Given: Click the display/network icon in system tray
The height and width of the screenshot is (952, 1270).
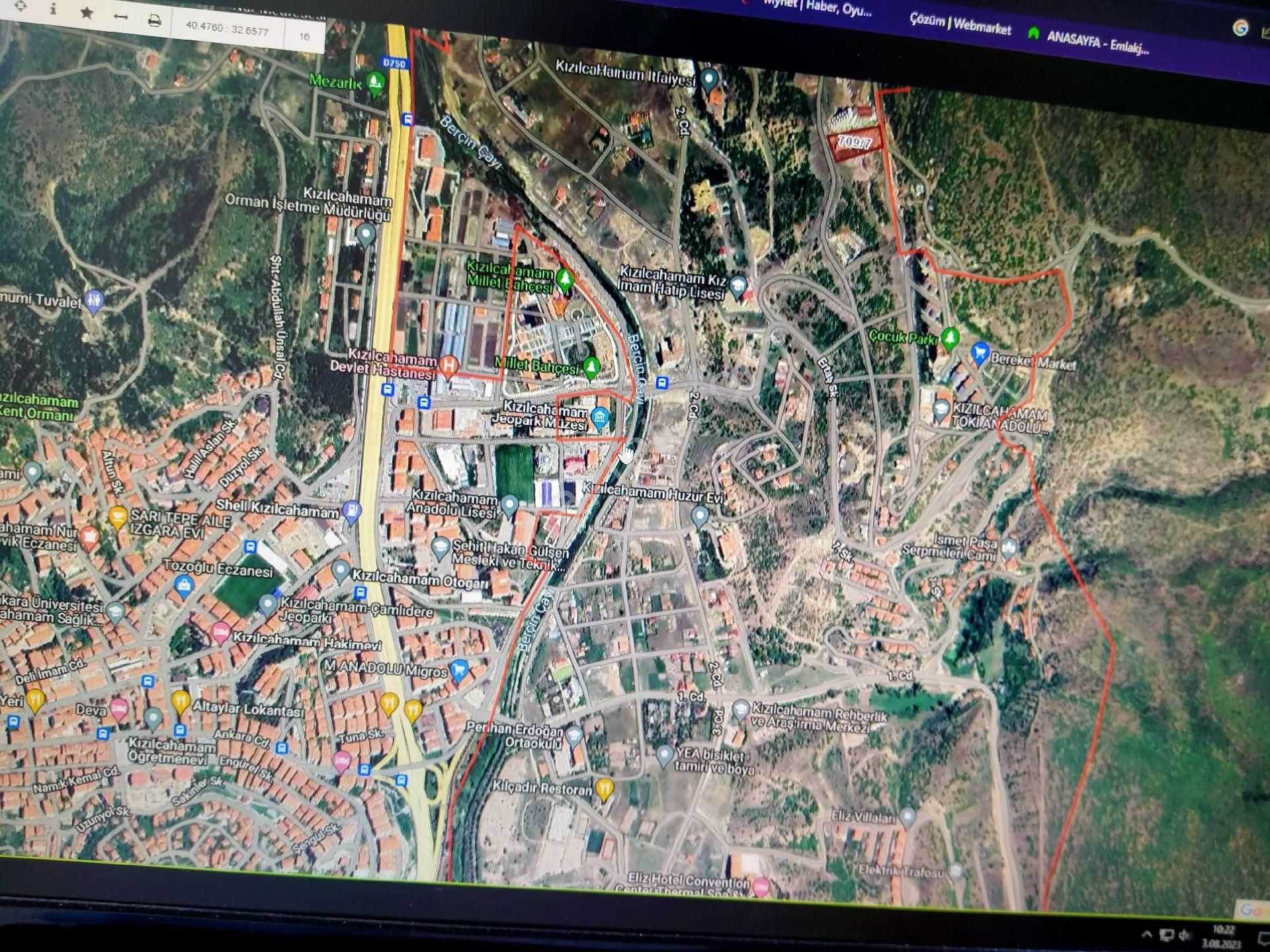Looking at the screenshot, I should (x=1166, y=935).
